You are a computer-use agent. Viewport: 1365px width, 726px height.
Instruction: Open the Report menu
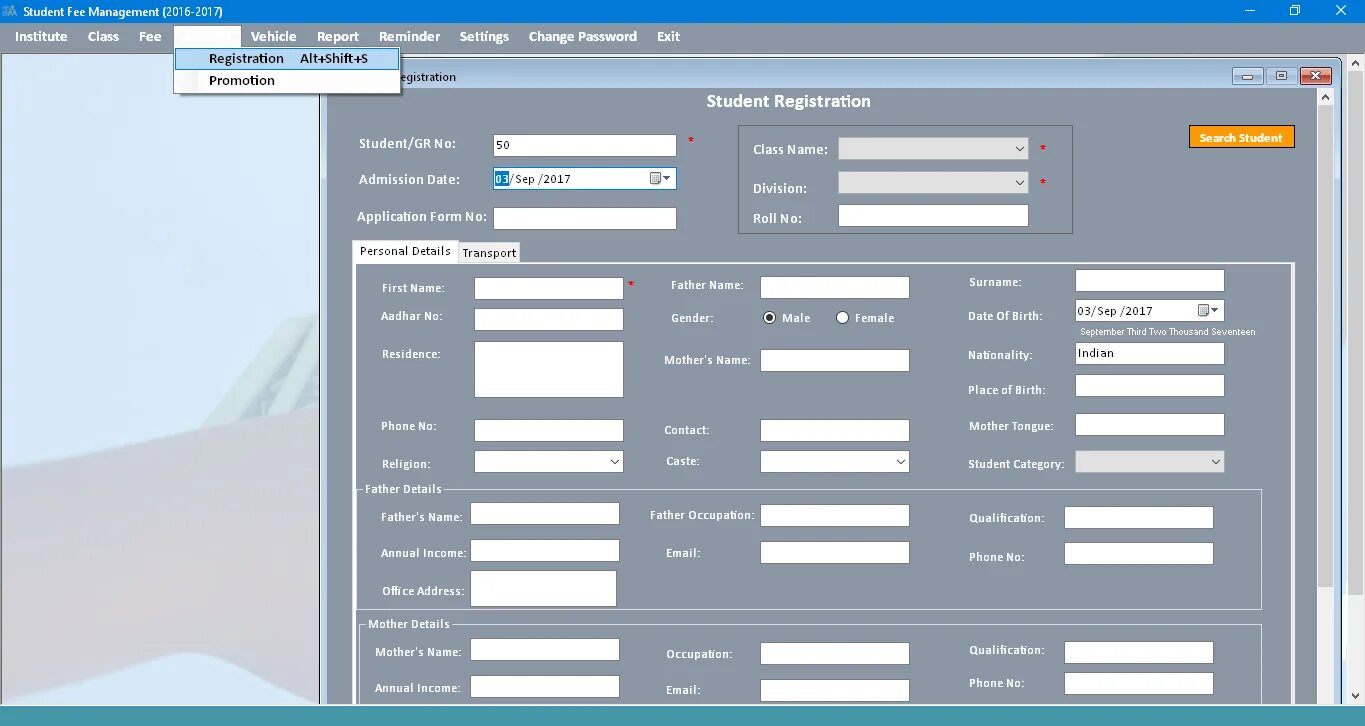coord(338,36)
